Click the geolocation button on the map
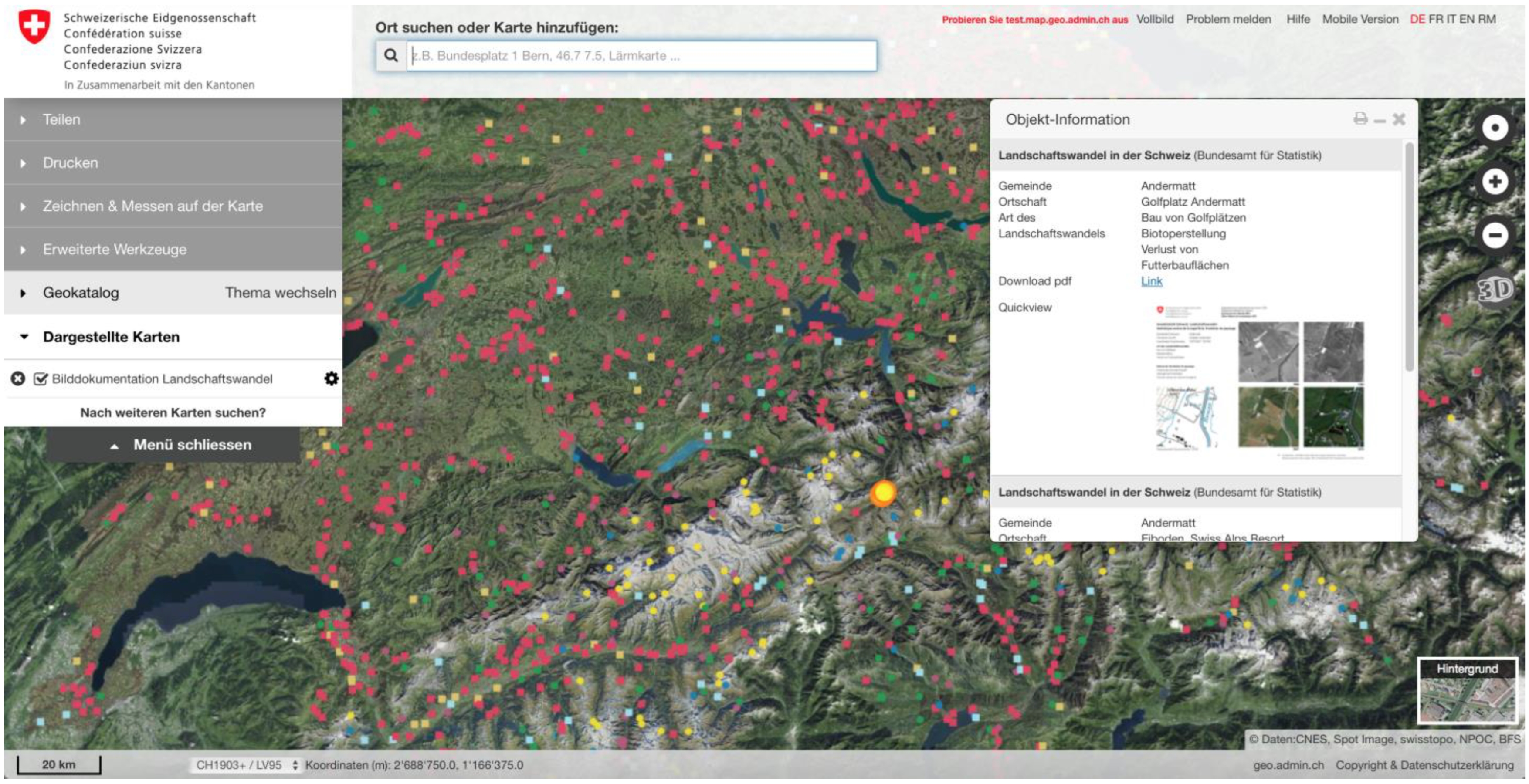The height and width of the screenshot is (784, 1529). (x=1494, y=128)
